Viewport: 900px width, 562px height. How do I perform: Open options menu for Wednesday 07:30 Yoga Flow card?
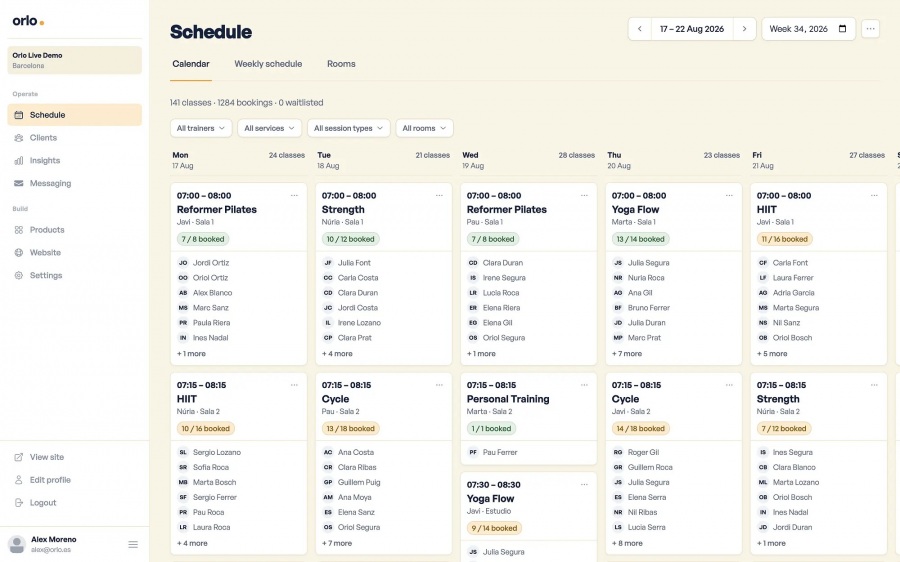584,485
